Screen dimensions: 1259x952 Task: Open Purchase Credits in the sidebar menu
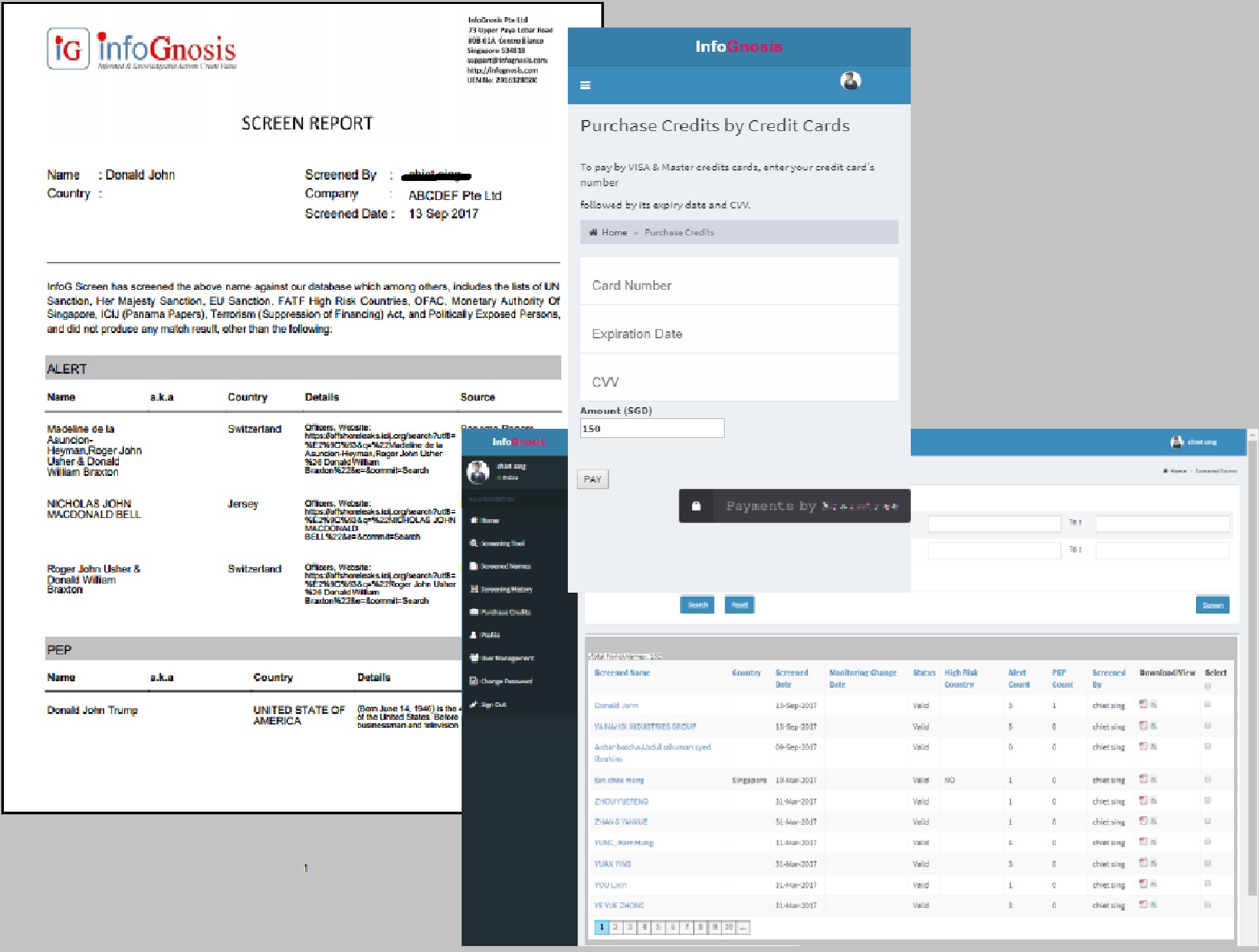(506, 612)
